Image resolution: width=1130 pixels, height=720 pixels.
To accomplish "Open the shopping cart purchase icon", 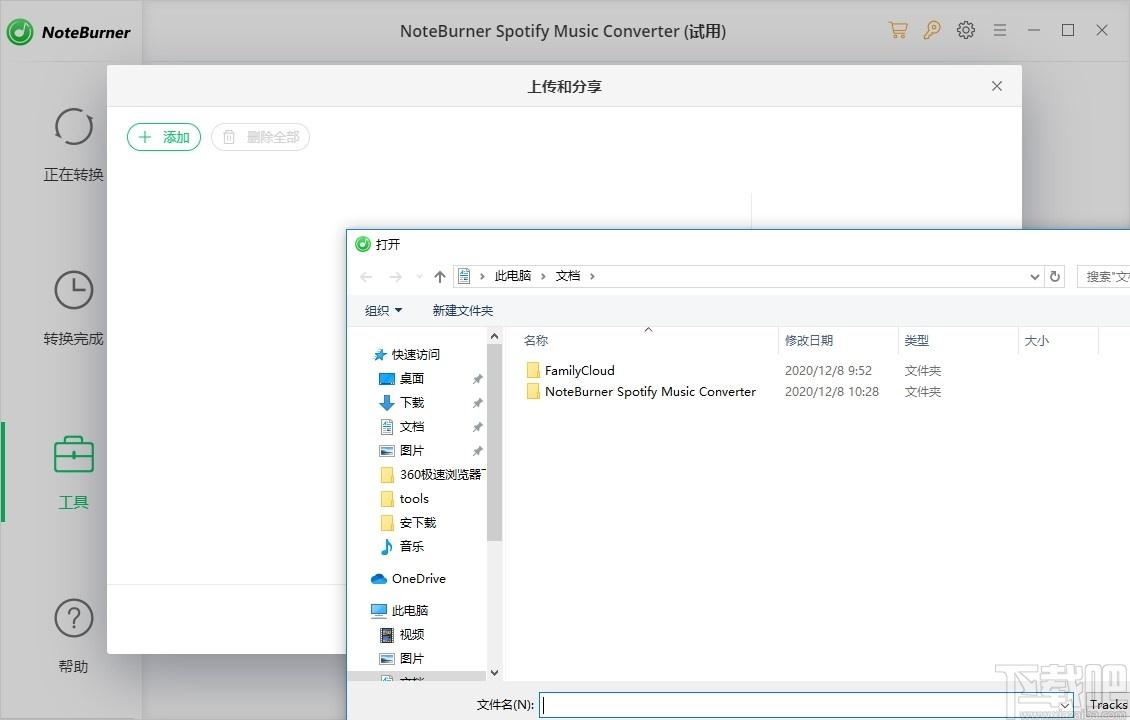I will click(898, 30).
